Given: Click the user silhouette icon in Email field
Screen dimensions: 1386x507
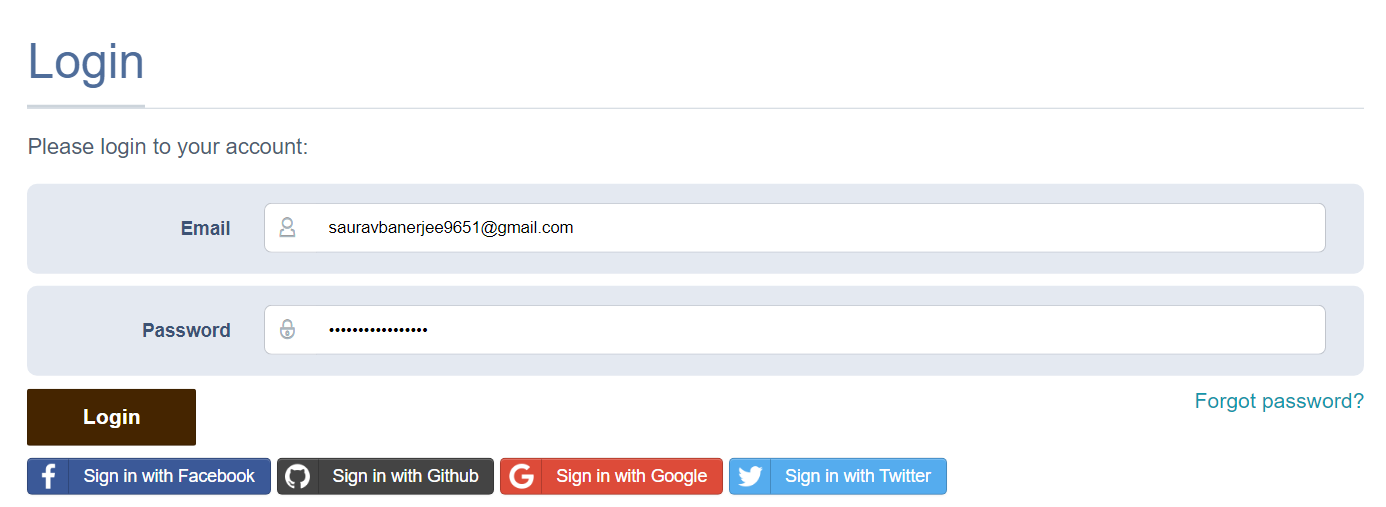Looking at the screenshot, I should [x=287, y=228].
